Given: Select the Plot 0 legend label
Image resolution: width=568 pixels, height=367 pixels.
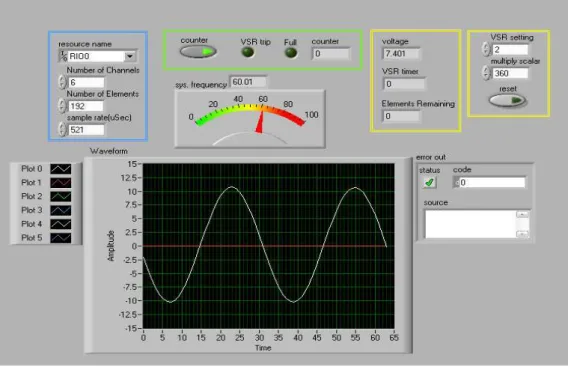Looking at the screenshot, I should click(x=32, y=169).
